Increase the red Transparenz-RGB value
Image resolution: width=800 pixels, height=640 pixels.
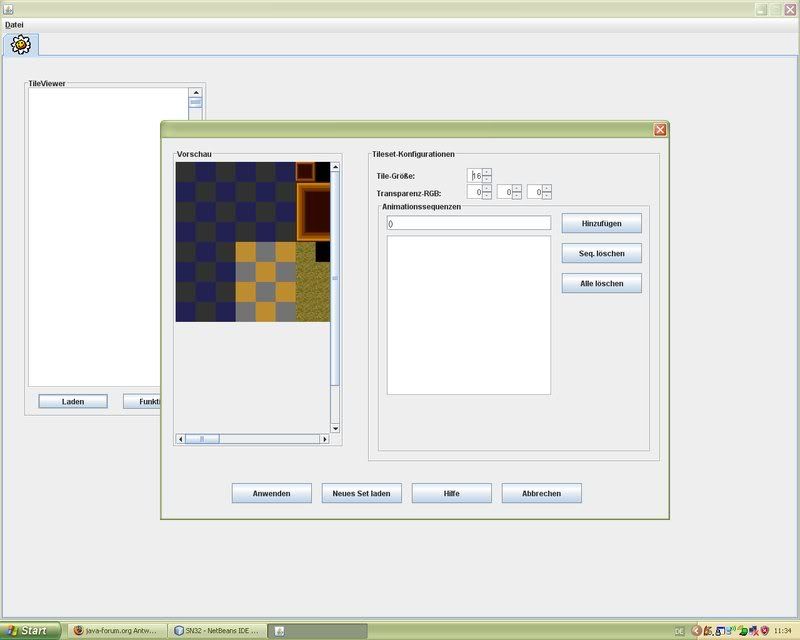[487, 188]
